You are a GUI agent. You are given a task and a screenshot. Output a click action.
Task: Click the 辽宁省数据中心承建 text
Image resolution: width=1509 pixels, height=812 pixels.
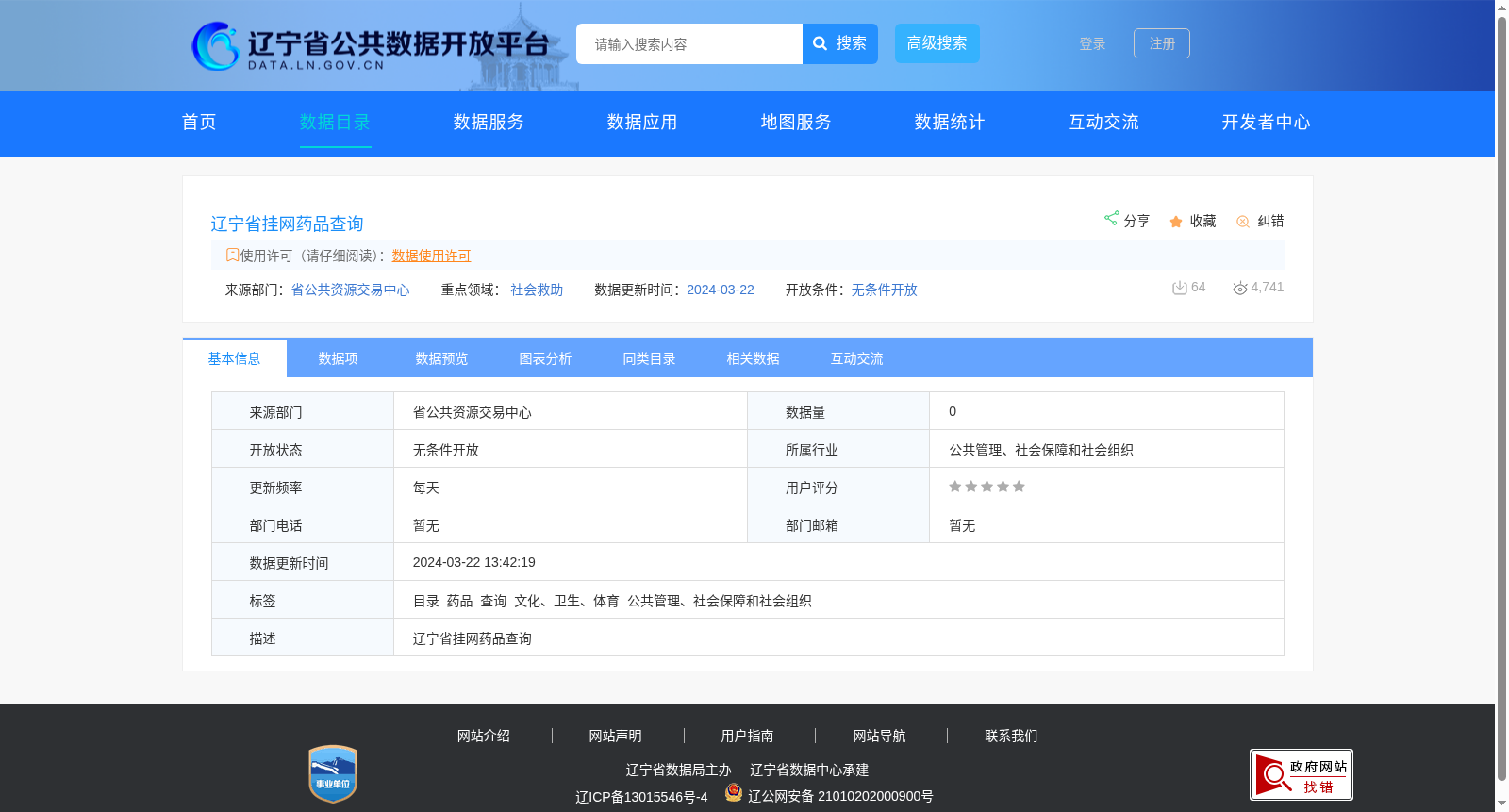[x=809, y=770]
